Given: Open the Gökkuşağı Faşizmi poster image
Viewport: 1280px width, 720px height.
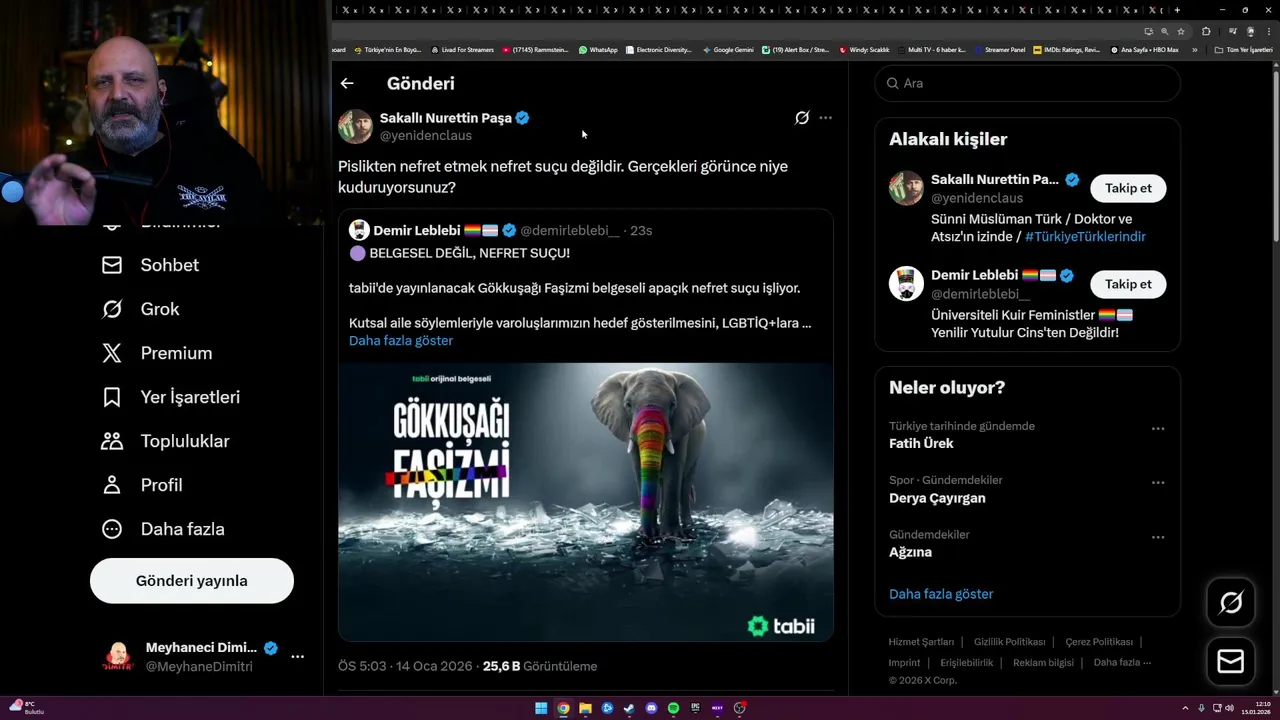Looking at the screenshot, I should point(586,501).
